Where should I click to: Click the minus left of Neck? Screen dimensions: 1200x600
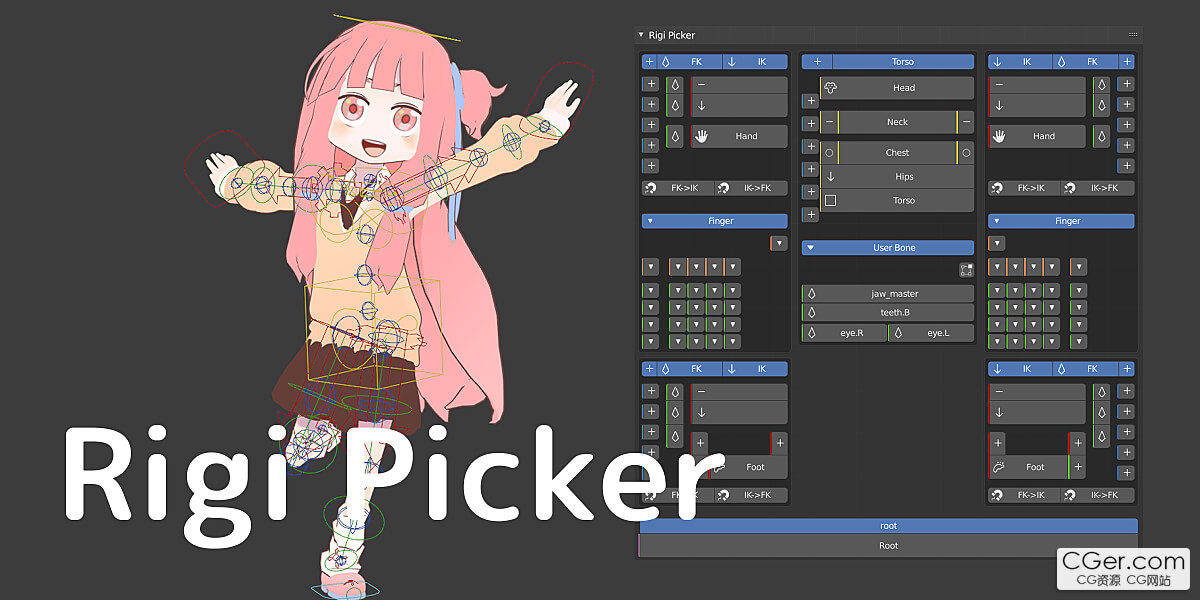[829, 122]
